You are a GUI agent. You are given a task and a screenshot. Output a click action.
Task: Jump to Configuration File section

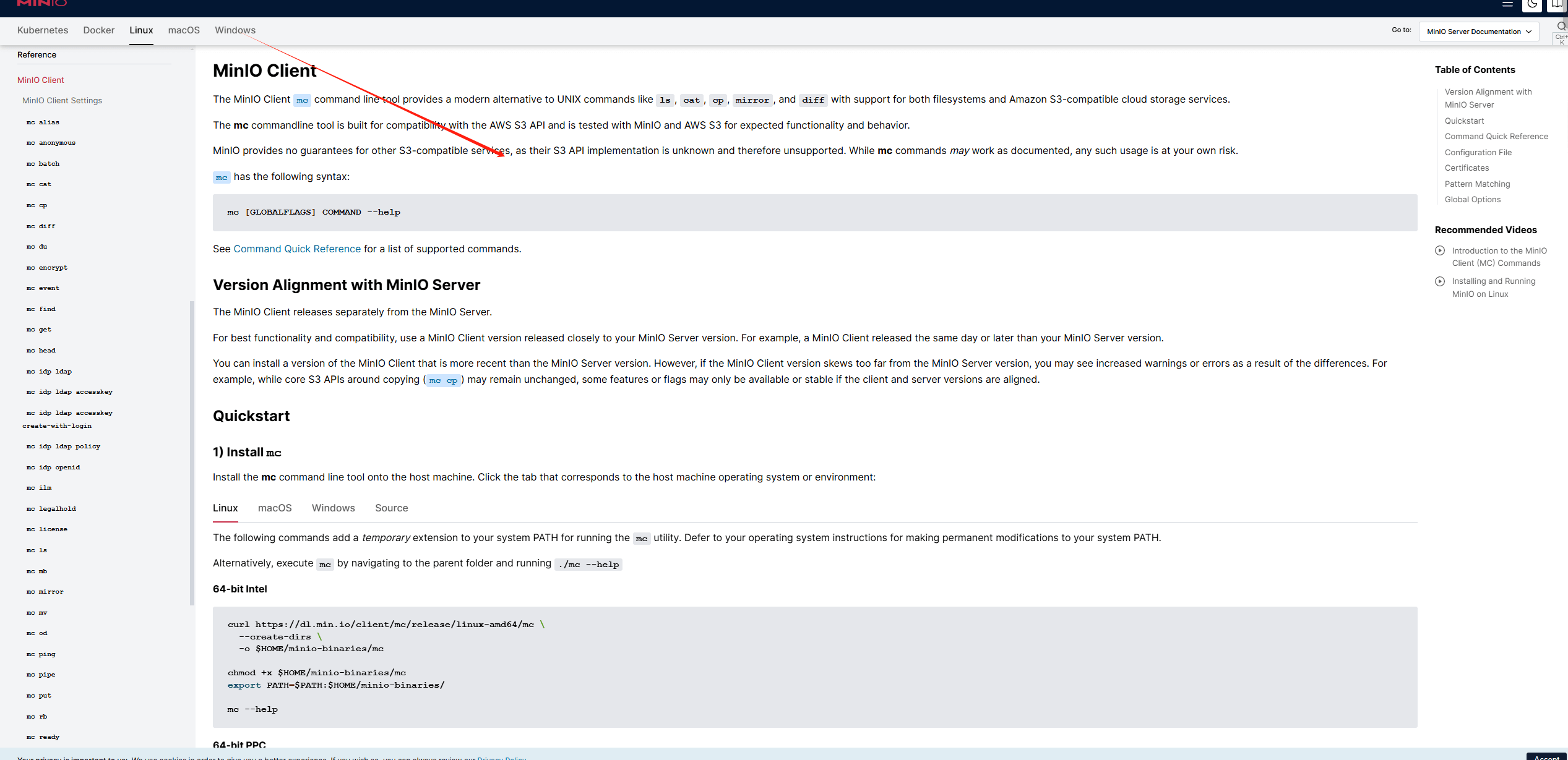click(x=1478, y=153)
